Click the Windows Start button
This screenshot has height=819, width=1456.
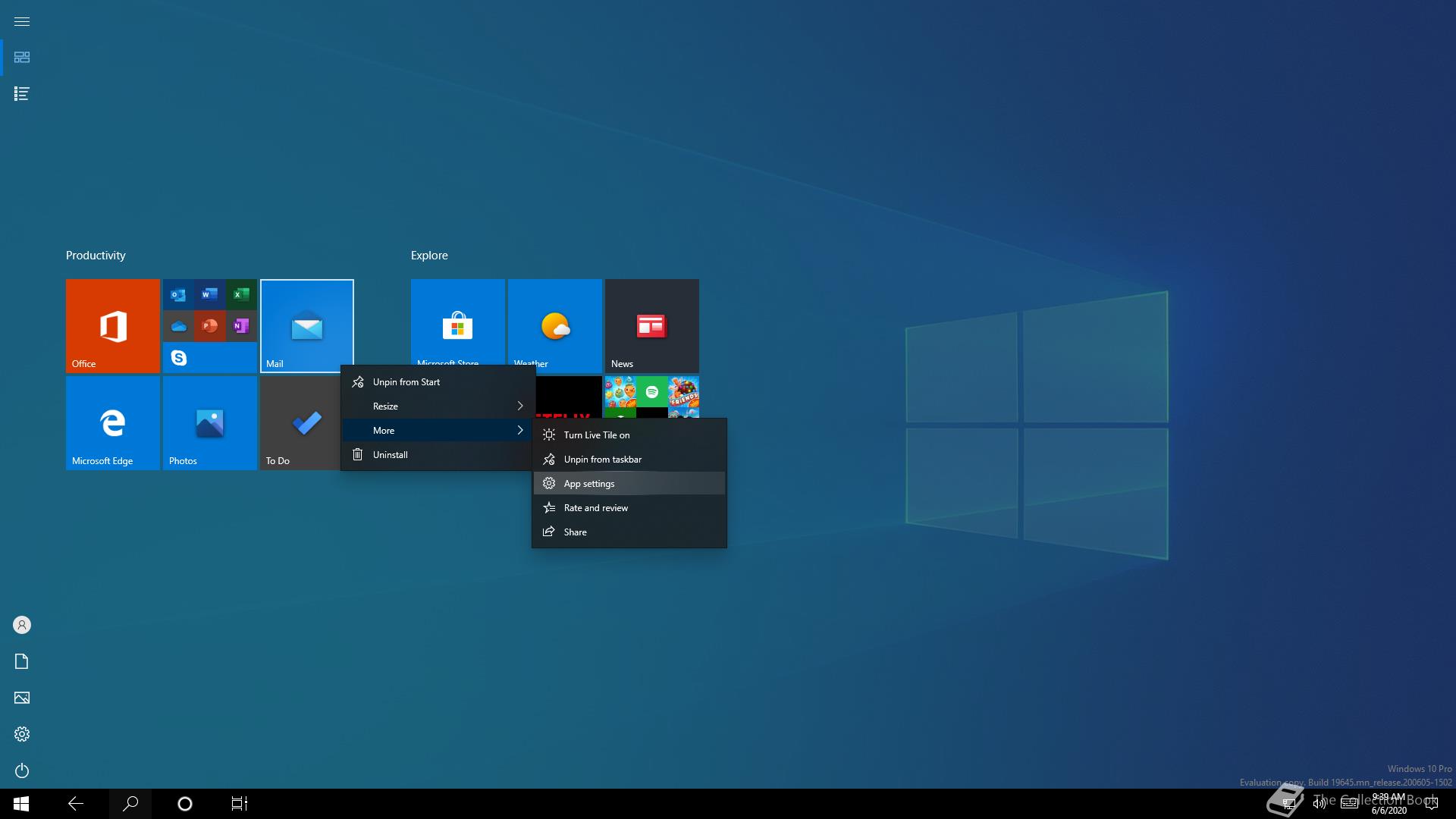pos(21,804)
